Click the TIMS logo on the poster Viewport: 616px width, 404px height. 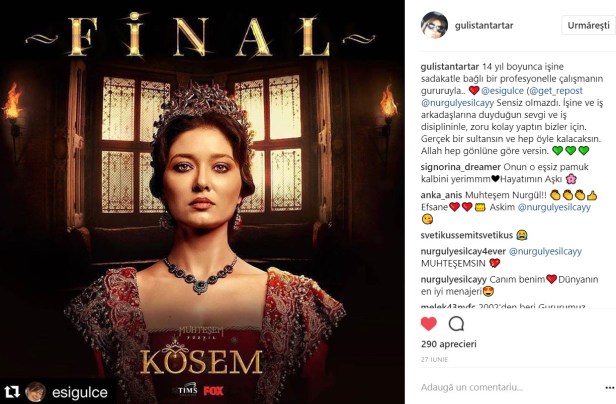(x=185, y=390)
